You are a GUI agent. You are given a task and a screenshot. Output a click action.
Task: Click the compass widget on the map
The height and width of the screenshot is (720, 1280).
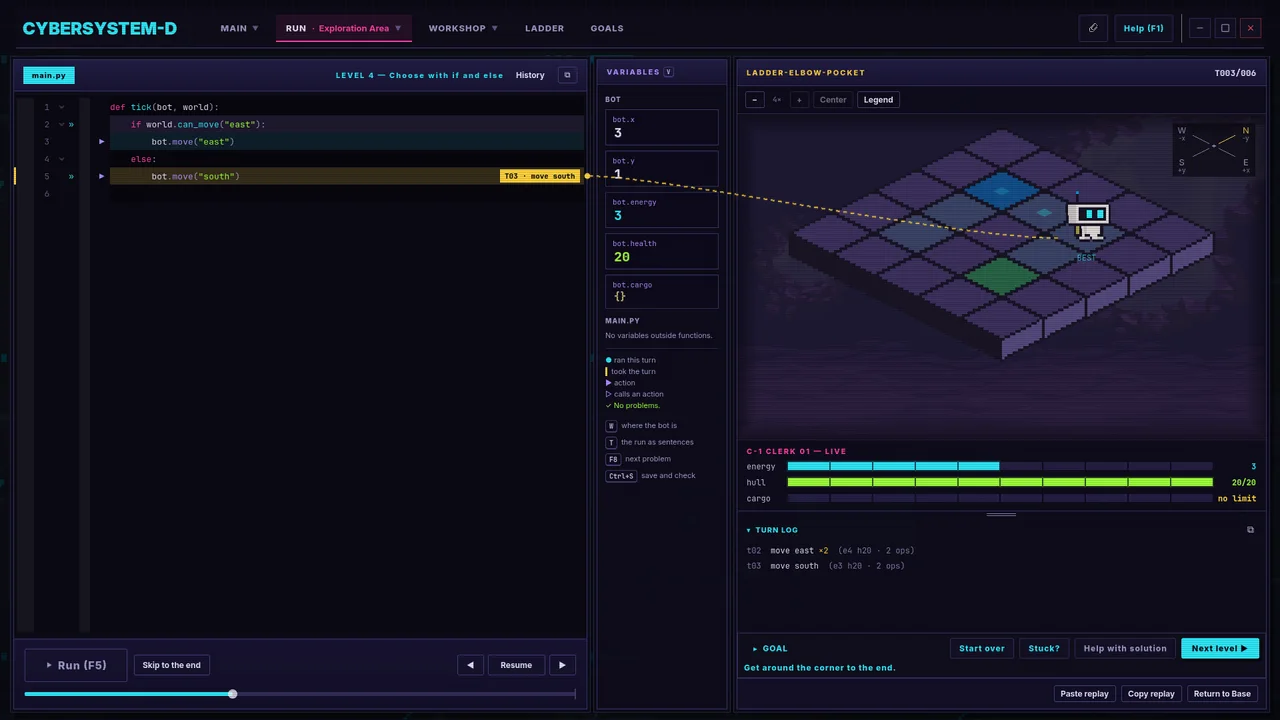1214,148
